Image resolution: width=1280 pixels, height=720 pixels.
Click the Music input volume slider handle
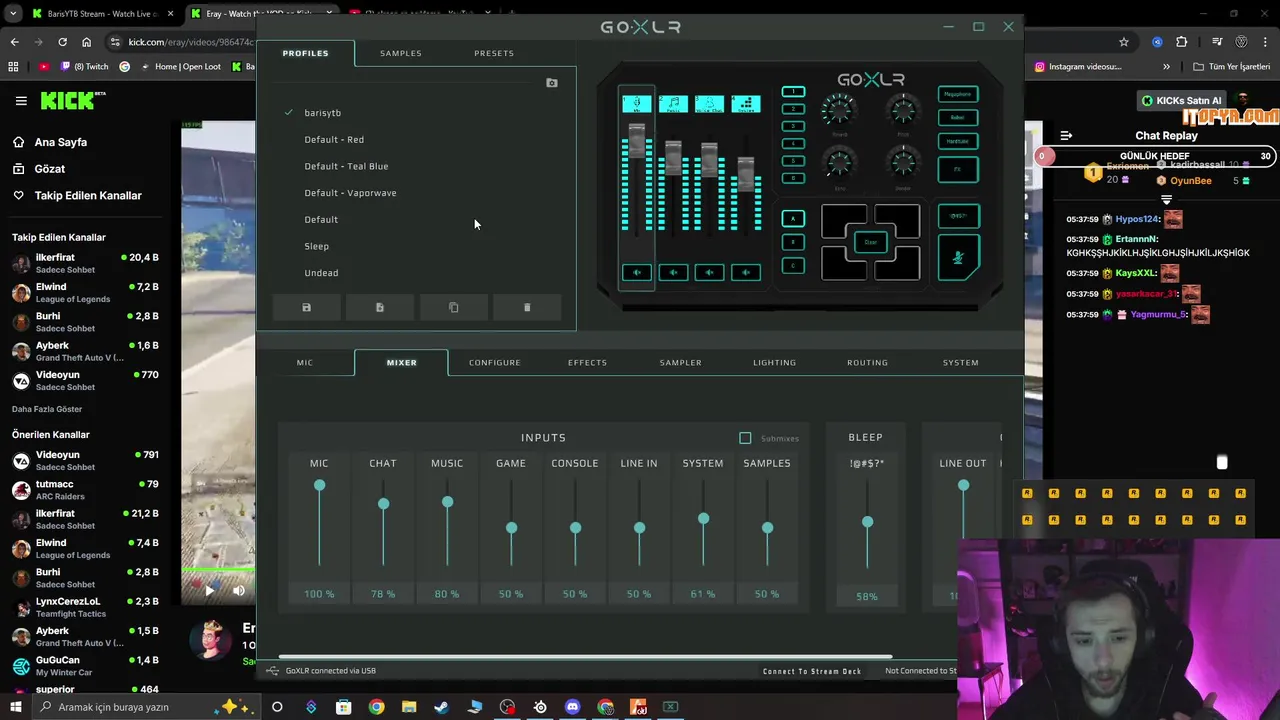[448, 502]
